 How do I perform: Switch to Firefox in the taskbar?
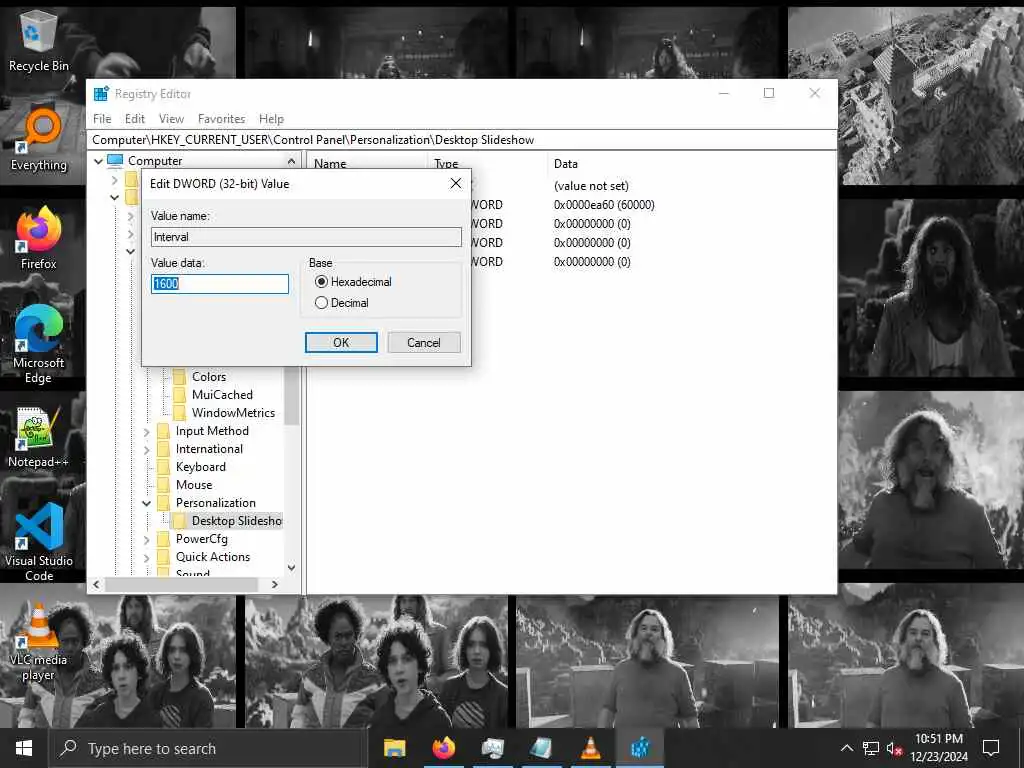point(443,748)
